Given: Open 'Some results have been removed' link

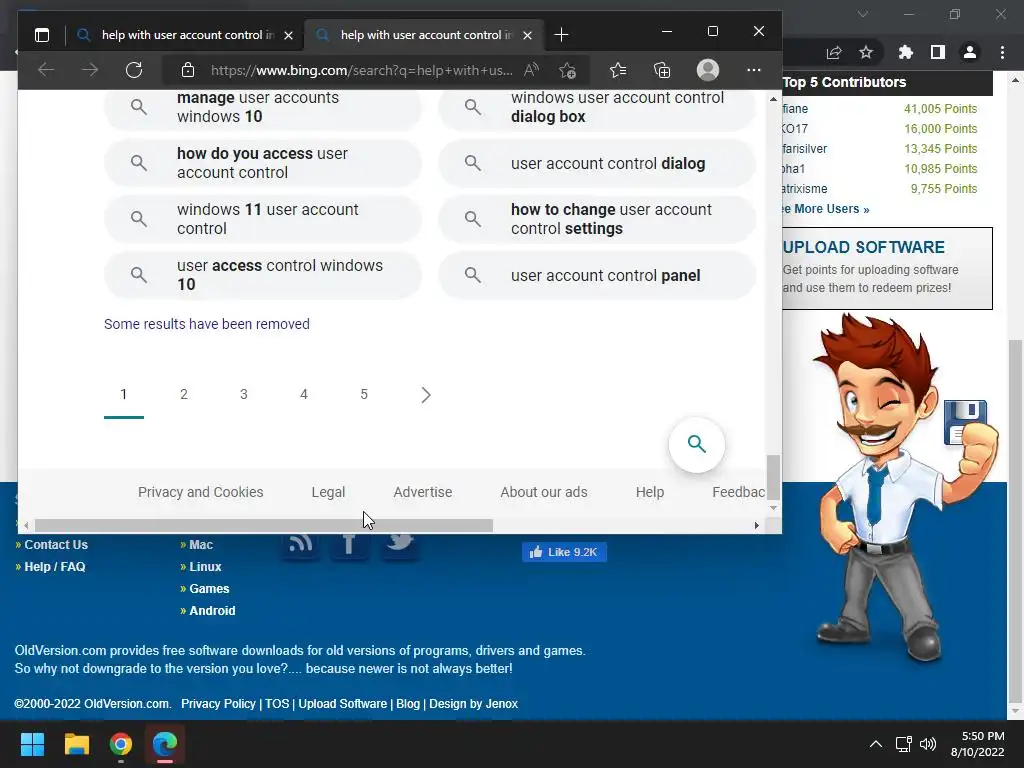Looking at the screenshot, I should [206, 324].
